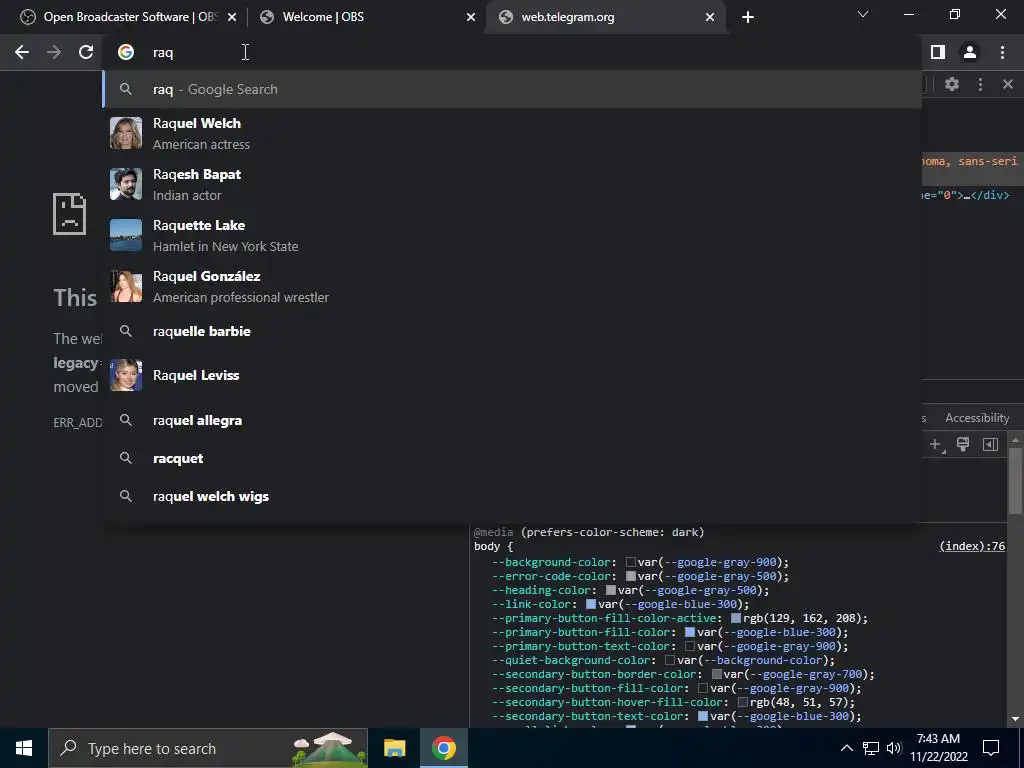Switch to Welcome | OBS tab
Viewport: 1024px width, 768px height.
tap(366, 17)
